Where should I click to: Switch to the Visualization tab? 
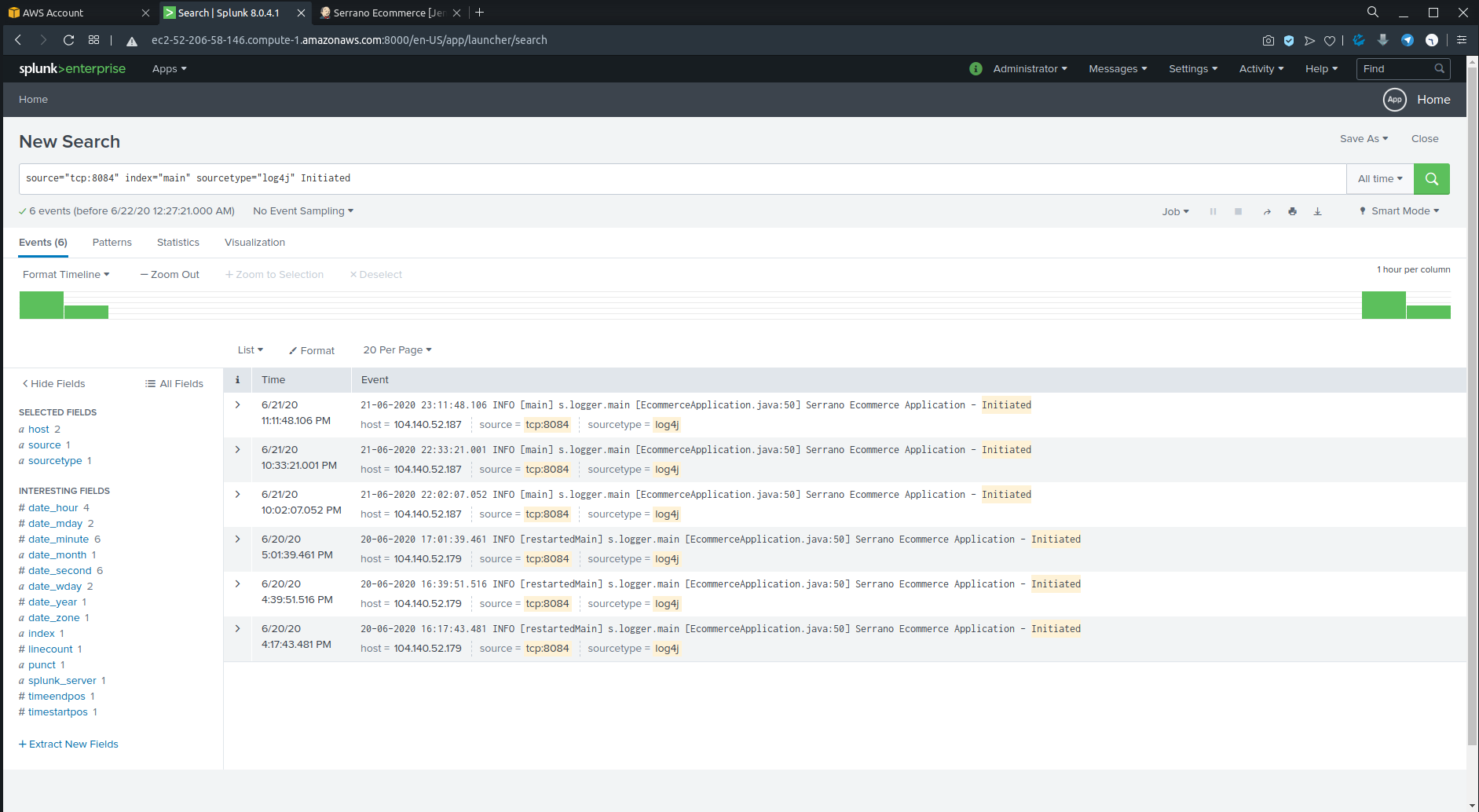coord(254,243)
